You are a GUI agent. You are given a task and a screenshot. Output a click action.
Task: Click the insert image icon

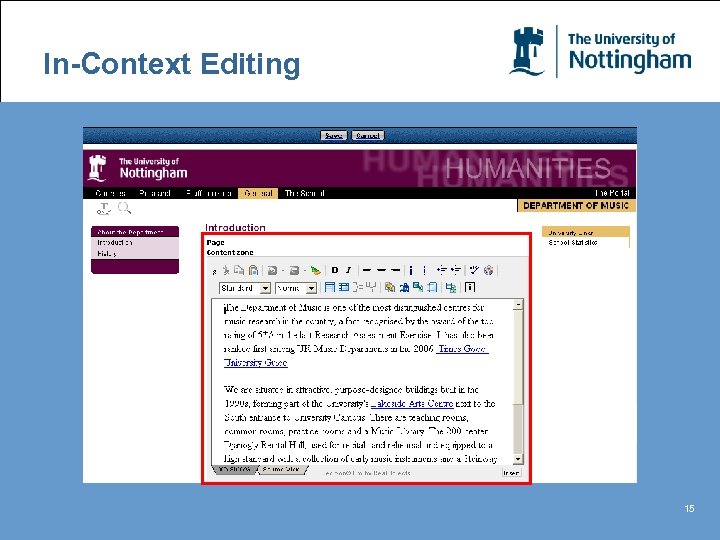coord(418,287)
